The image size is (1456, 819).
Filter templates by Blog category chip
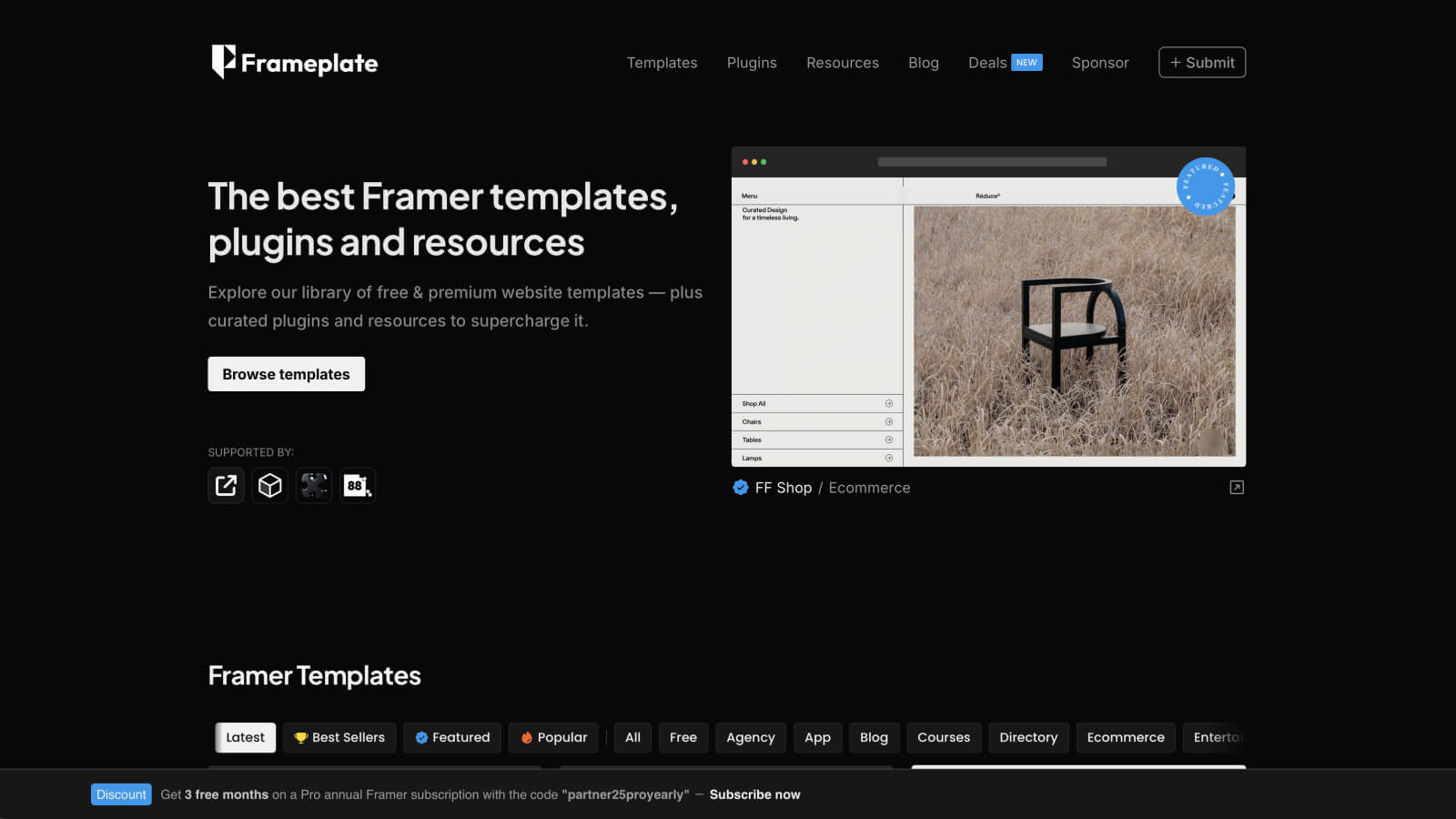[x=874, y=737]
